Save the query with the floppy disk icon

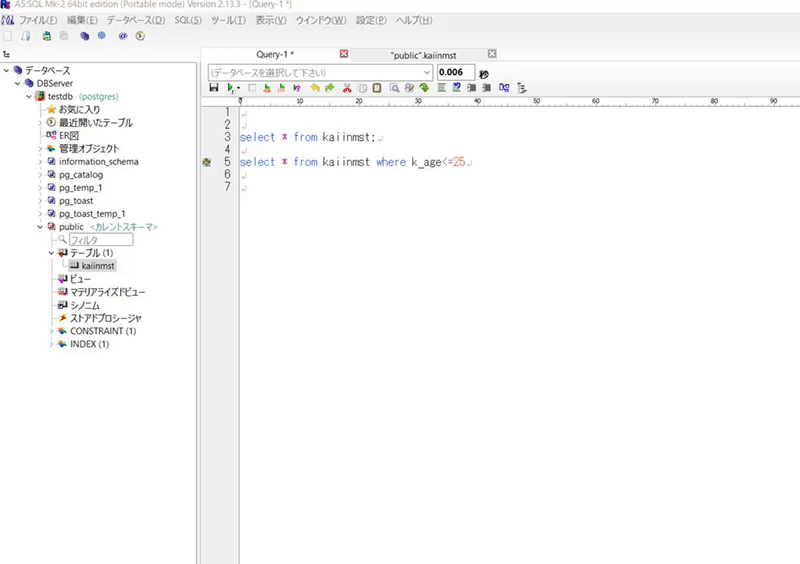214,88
